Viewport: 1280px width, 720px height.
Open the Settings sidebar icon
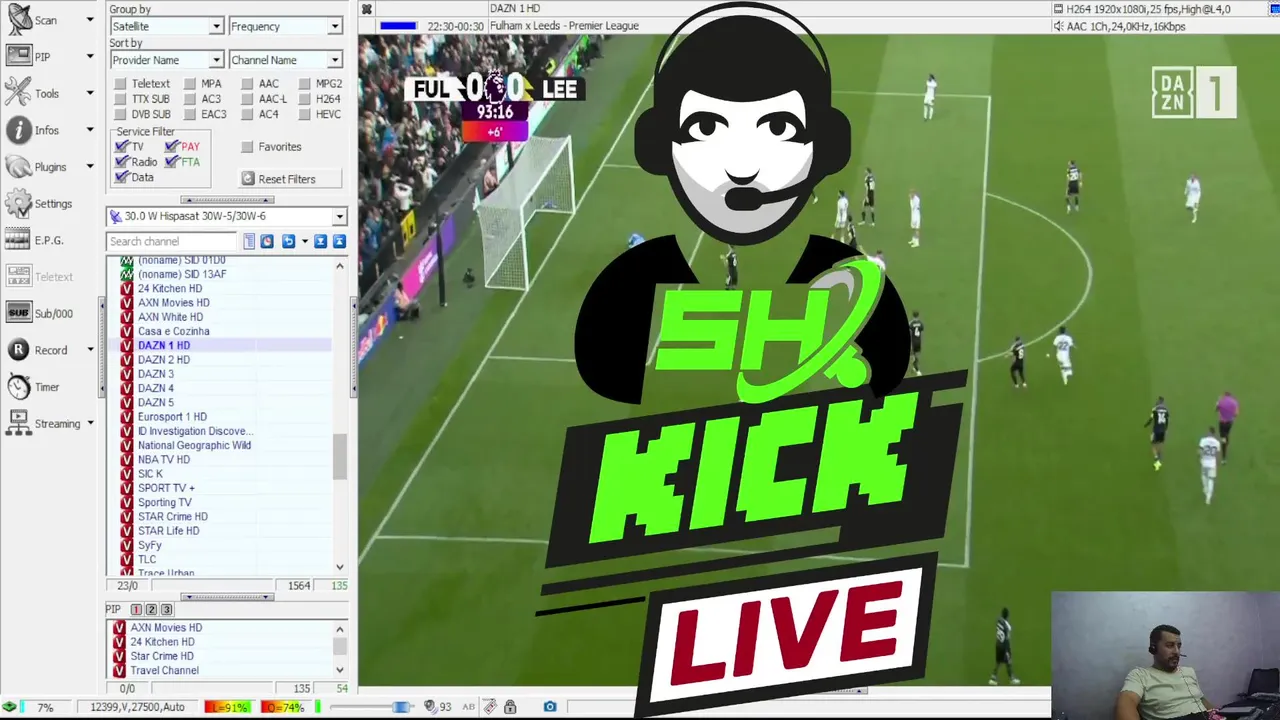pos(19,204)
